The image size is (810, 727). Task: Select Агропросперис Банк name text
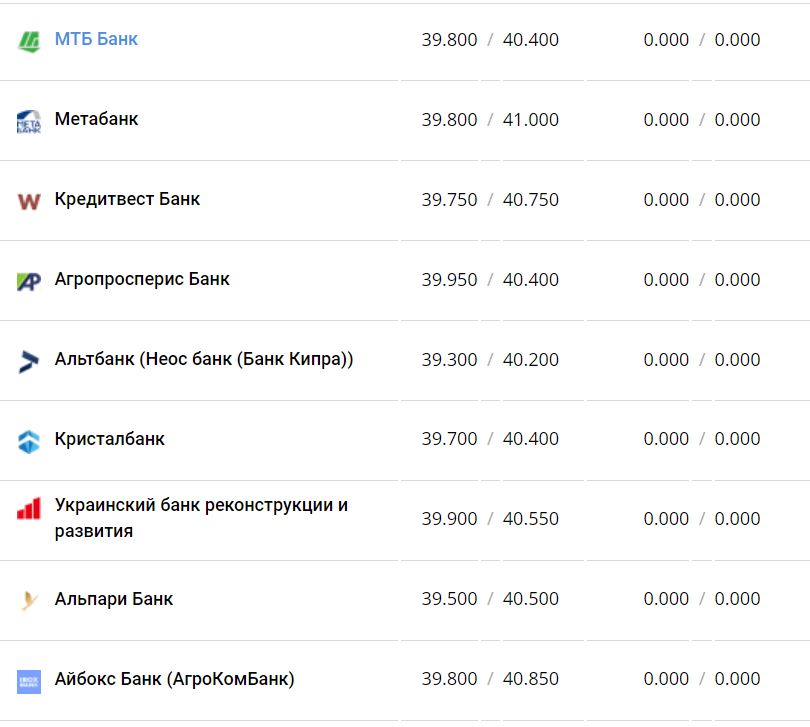142,279
